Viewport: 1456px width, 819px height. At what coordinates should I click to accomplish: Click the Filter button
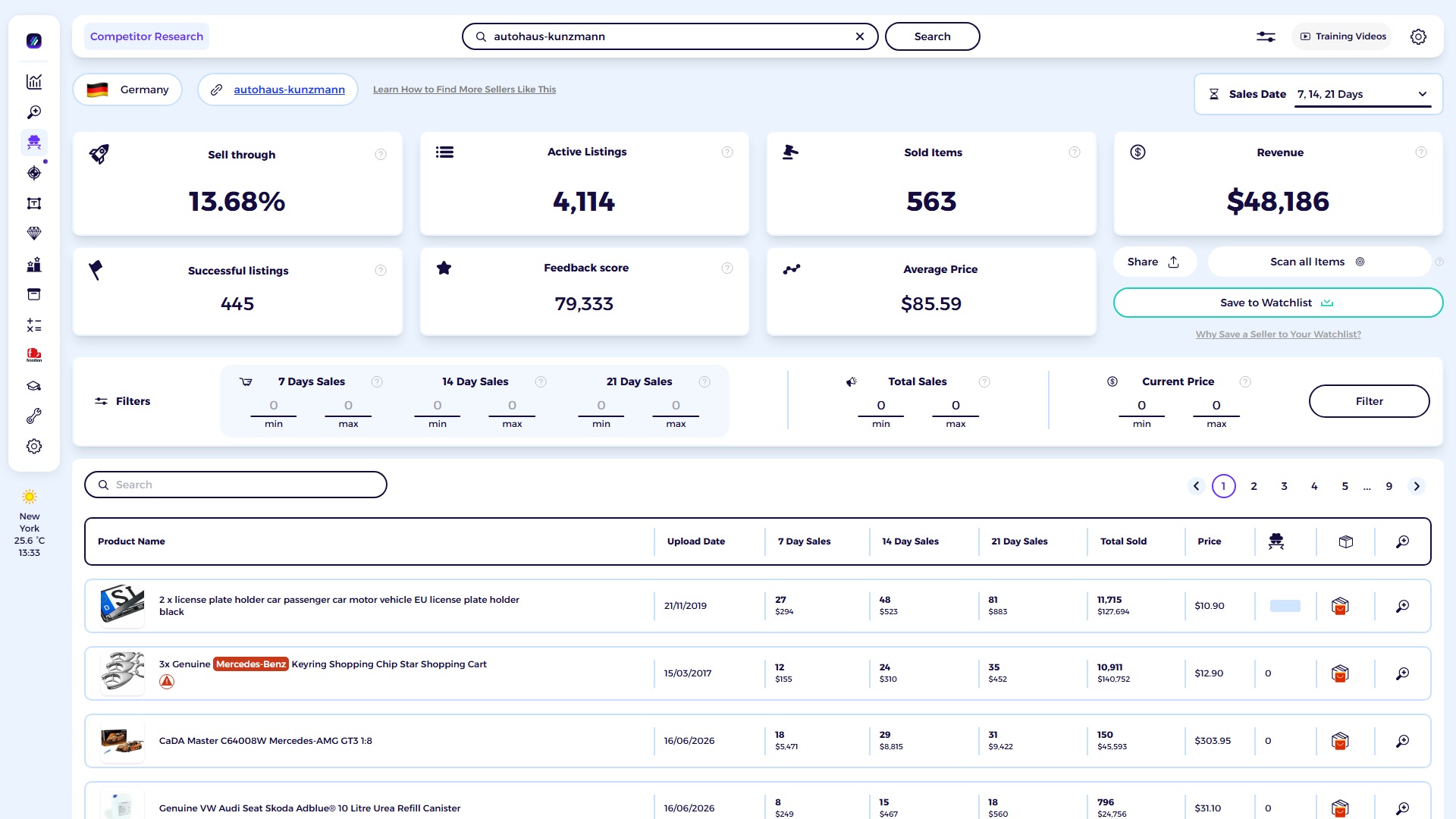pyautogui.click(x=1369, y=401)
